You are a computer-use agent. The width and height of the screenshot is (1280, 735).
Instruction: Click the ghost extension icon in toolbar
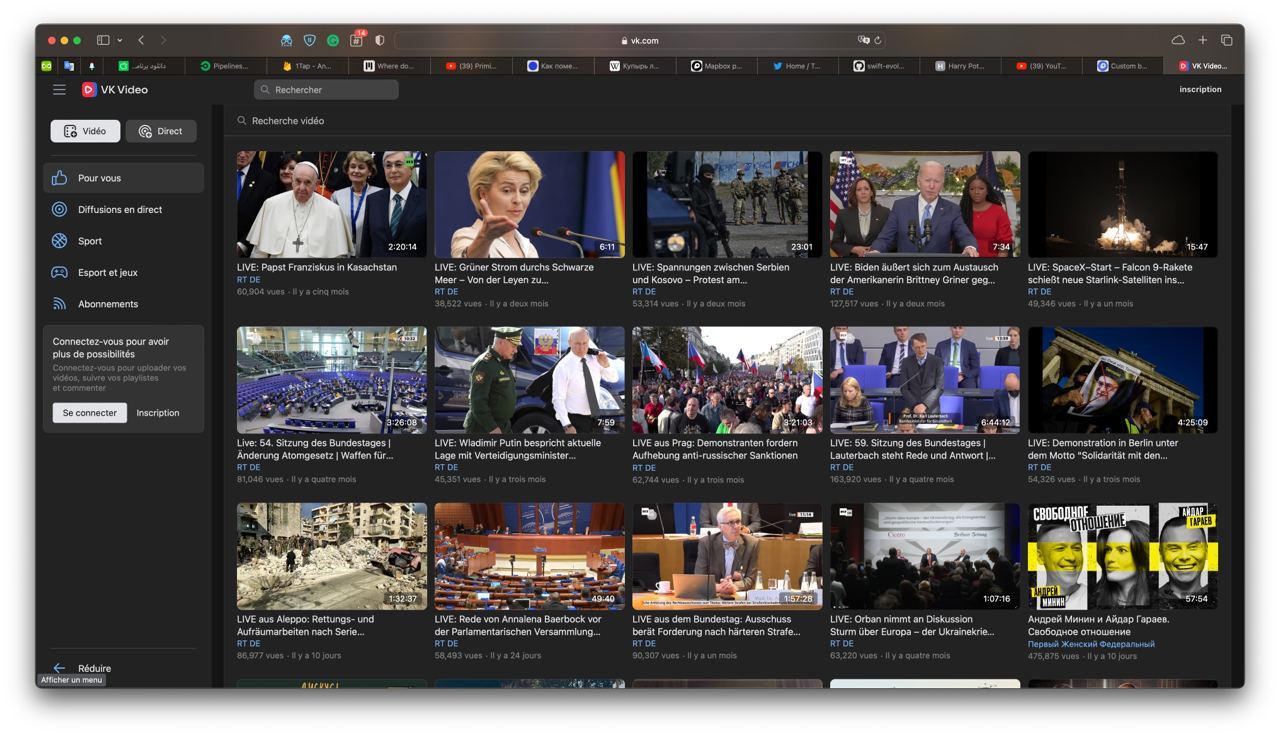(x=287, y=40)
